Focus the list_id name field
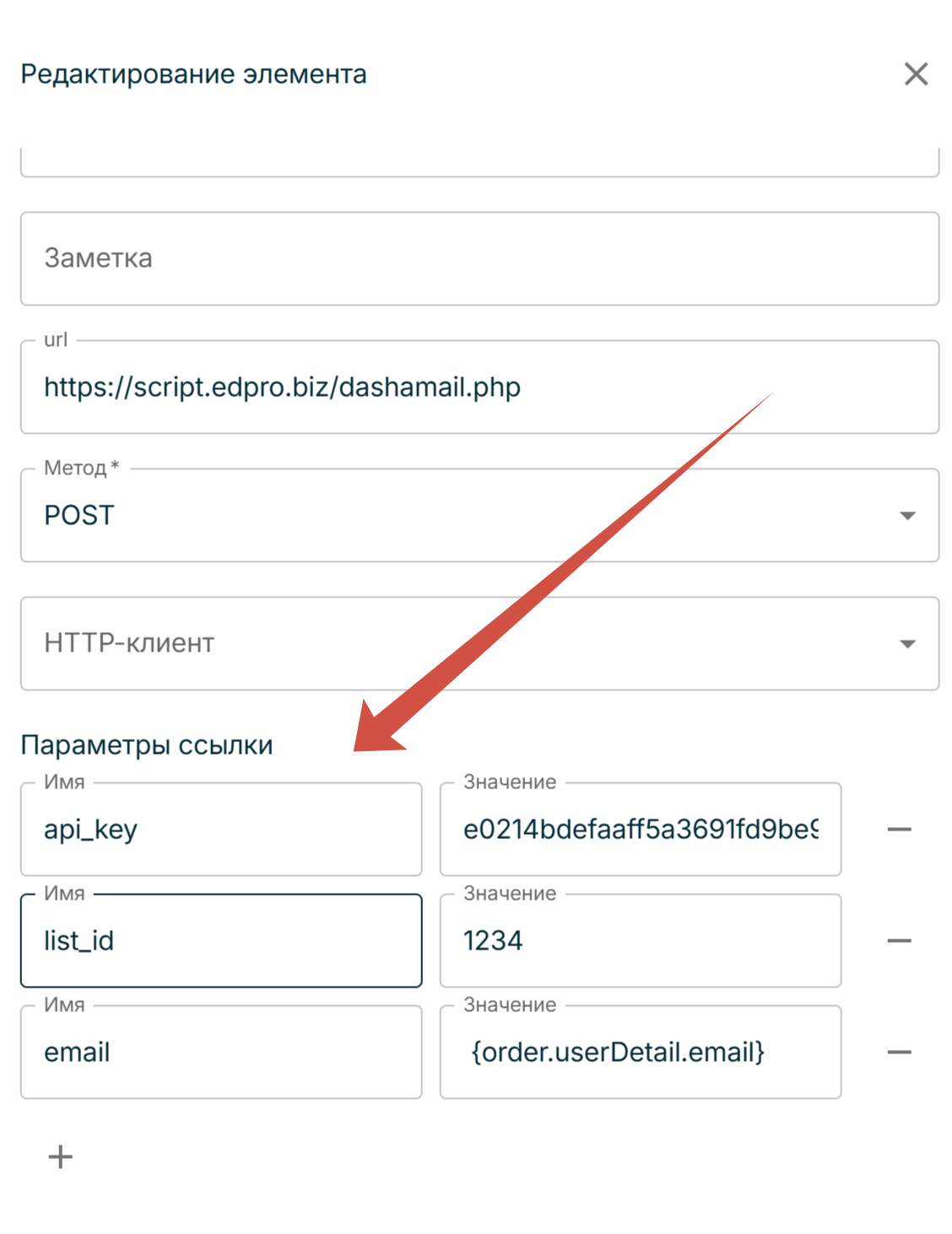This screenshot has width=952, height=1234. pyautogui.click(x=221, y=941)
